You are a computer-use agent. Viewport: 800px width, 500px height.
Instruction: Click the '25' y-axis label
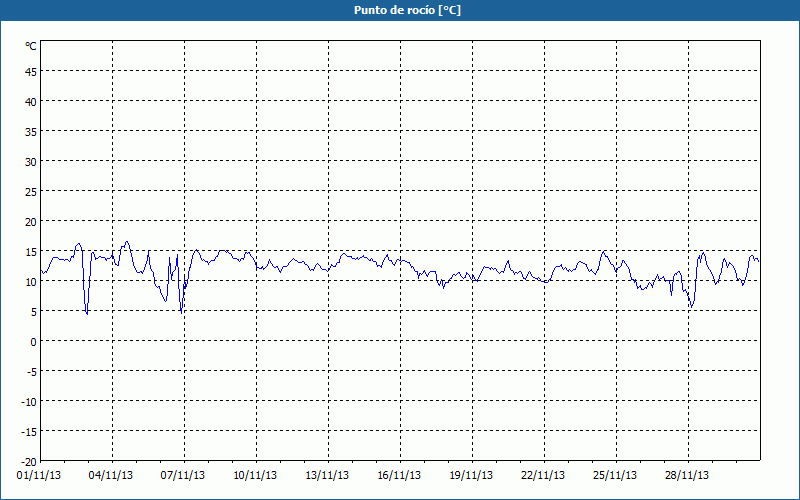click(x=31, y=192)
